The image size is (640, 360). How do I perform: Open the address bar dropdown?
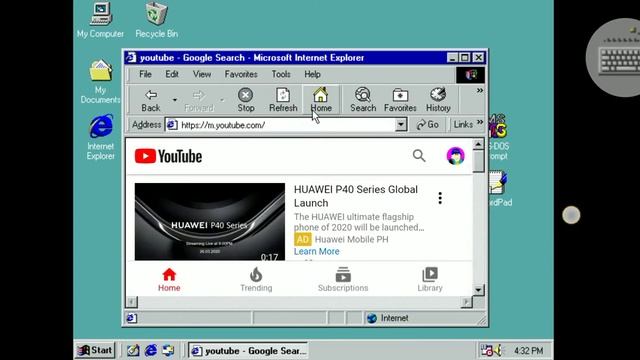click(x=401, y=124)
